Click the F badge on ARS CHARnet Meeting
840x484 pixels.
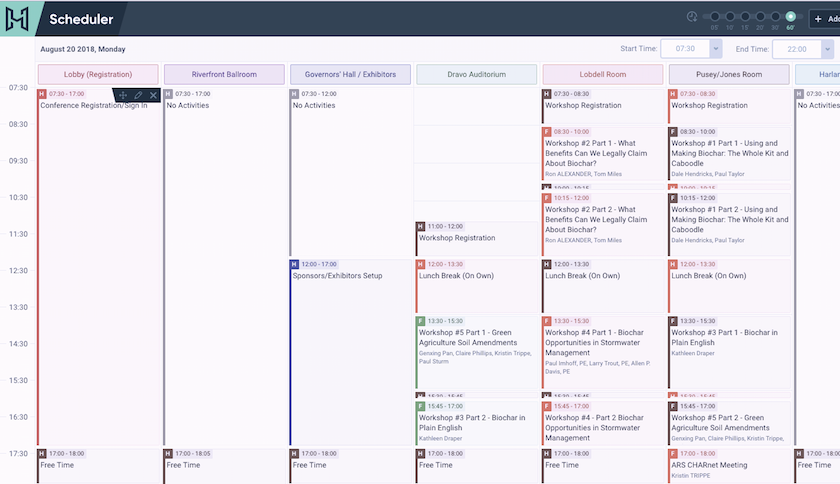673,453
